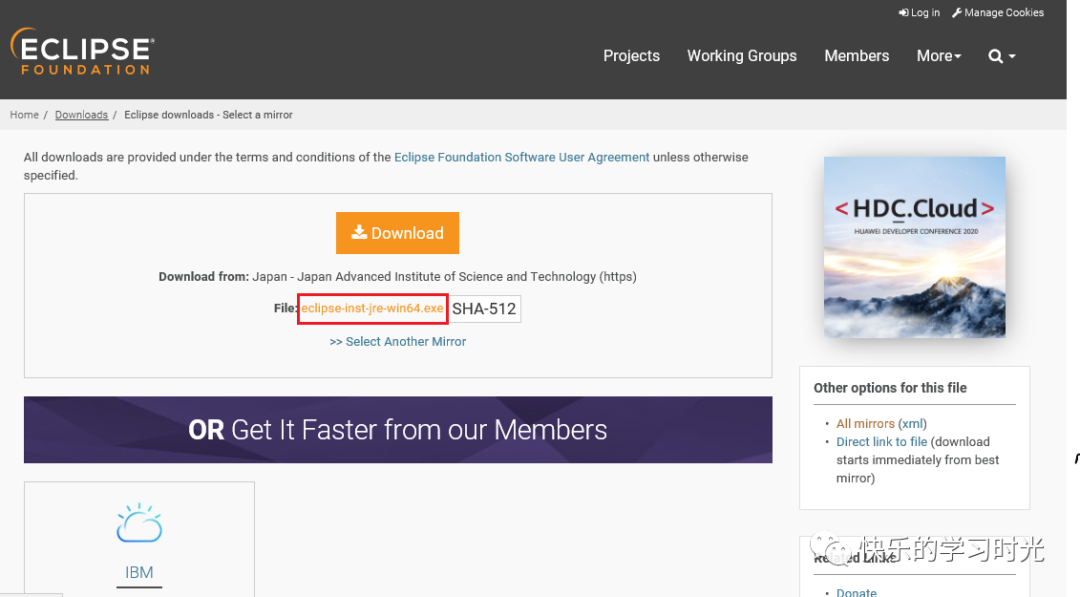
Task: Show the SHA-512 checksum
Action: tap(484, 308)
